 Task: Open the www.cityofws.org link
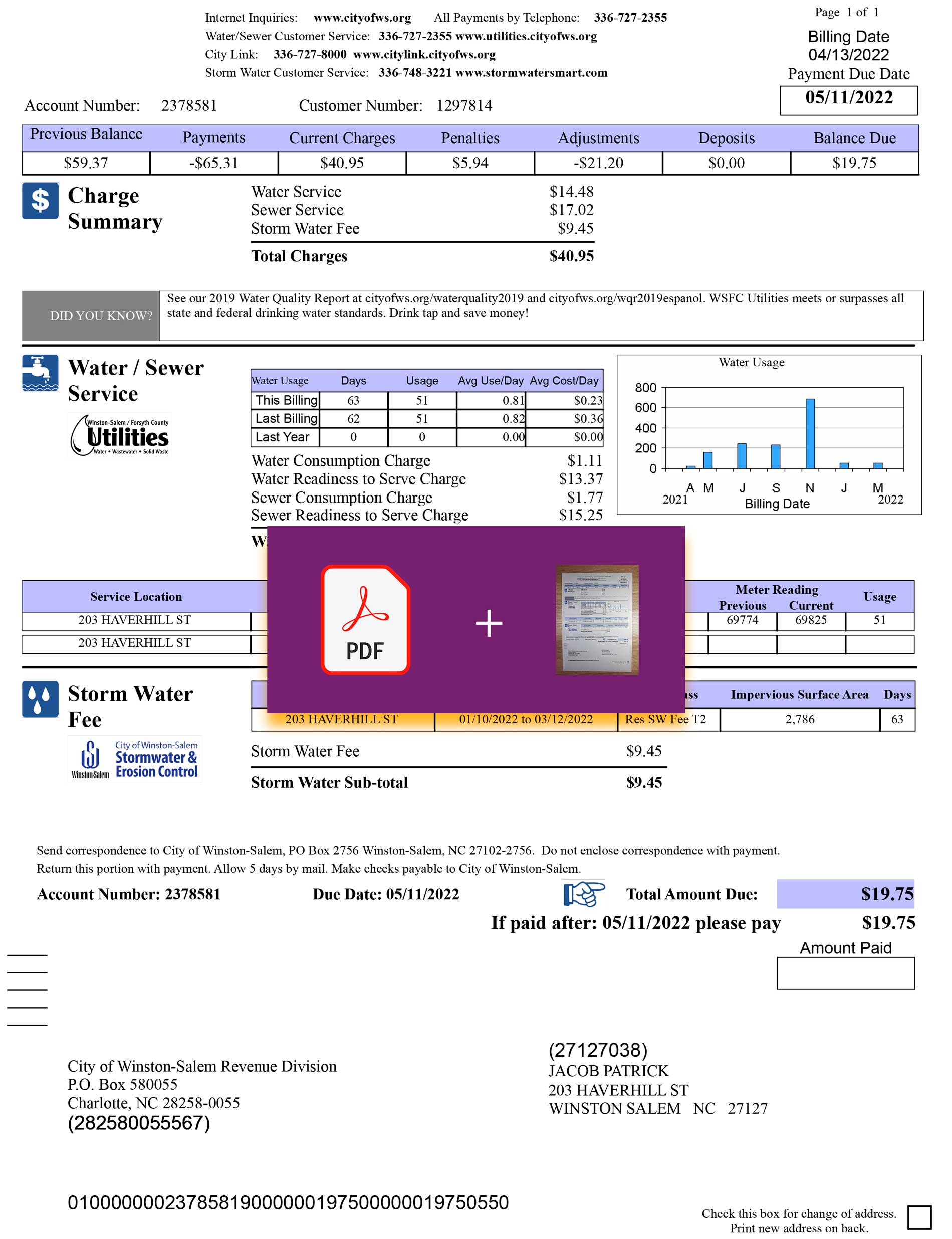[x=363, y=18]
